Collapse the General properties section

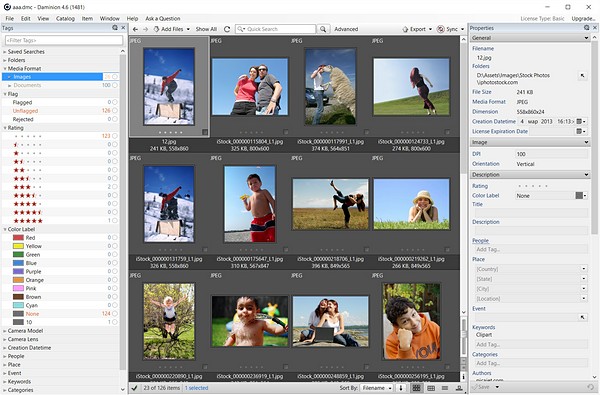pos(586,38)
